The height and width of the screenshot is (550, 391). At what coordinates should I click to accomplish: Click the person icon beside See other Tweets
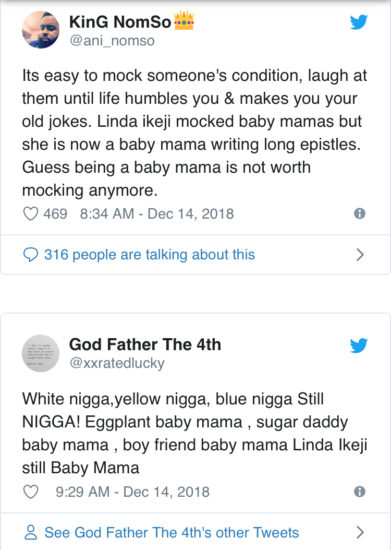(x=31, y=532)
